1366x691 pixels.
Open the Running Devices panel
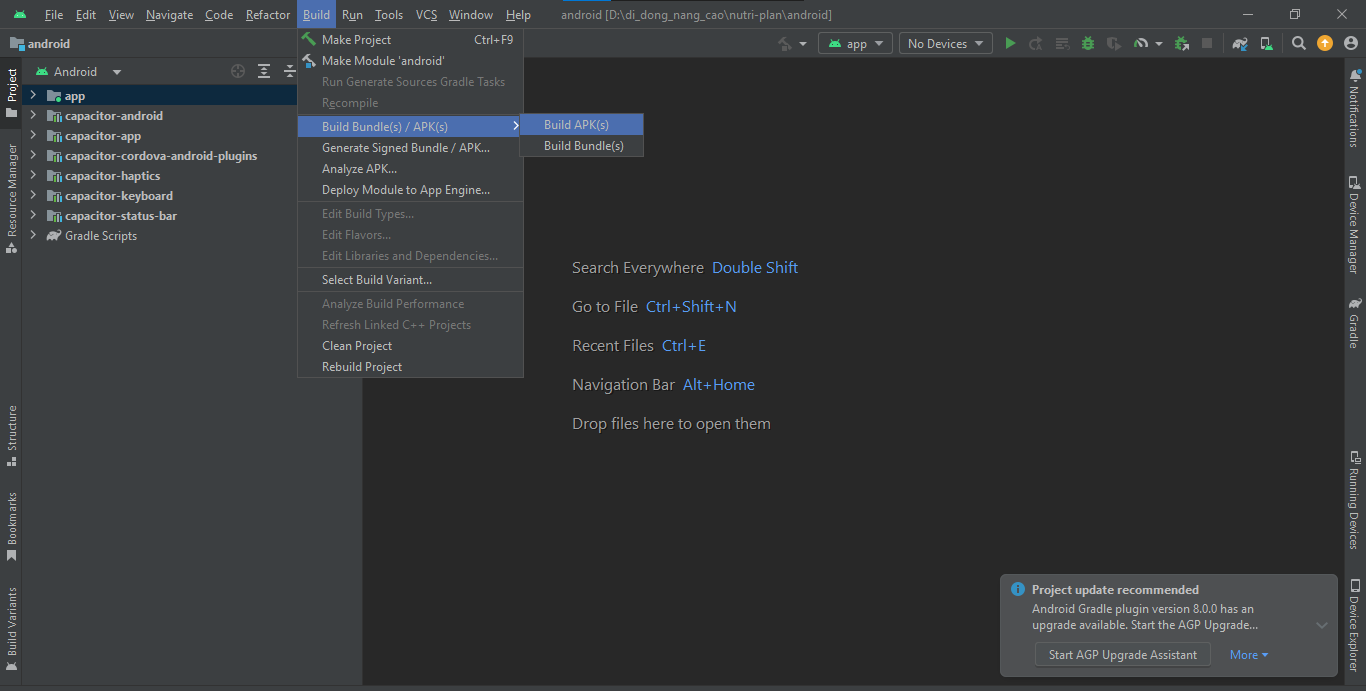coord(1355,505)
